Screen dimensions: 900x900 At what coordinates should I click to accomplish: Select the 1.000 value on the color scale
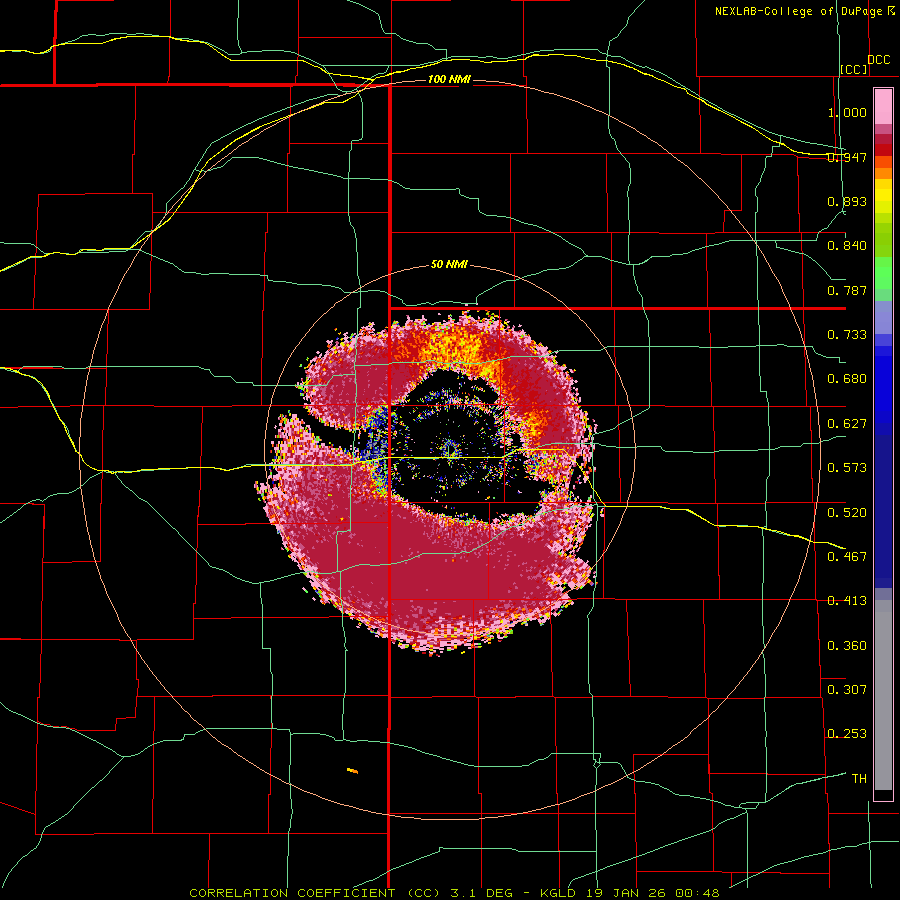847,112
